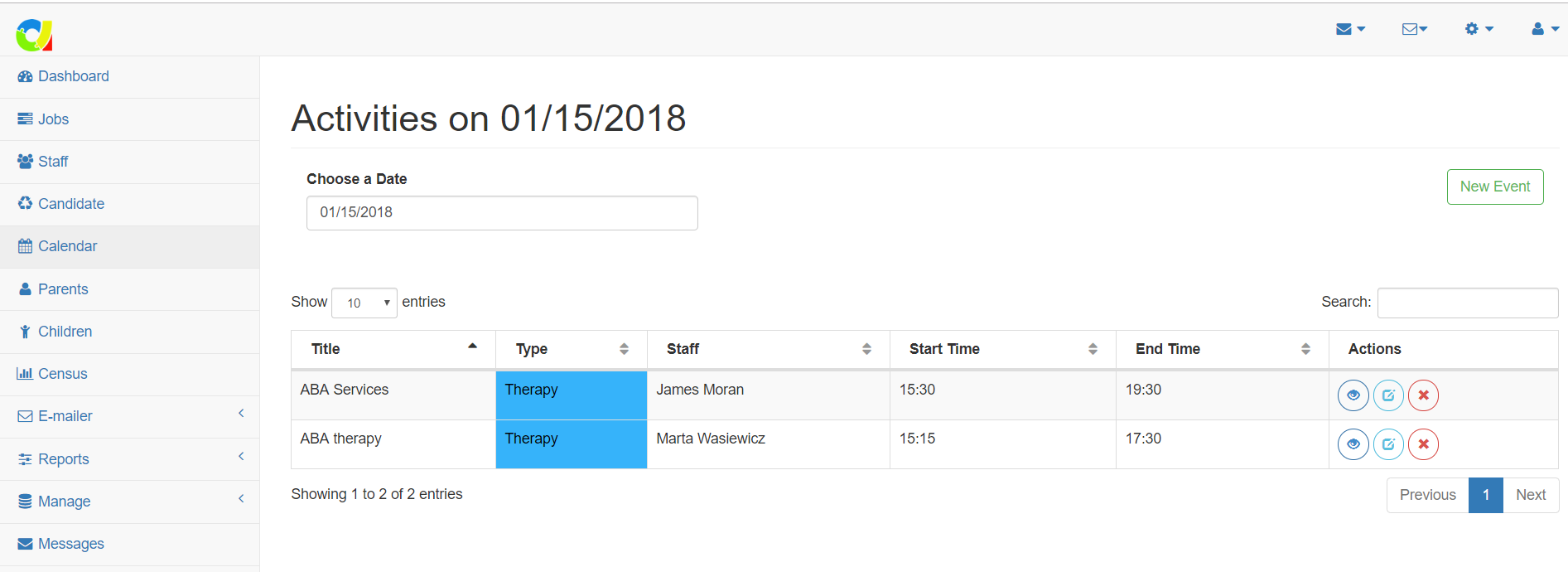Open the user profile menu
The image size is (1568, 572).
point(1545,29)
